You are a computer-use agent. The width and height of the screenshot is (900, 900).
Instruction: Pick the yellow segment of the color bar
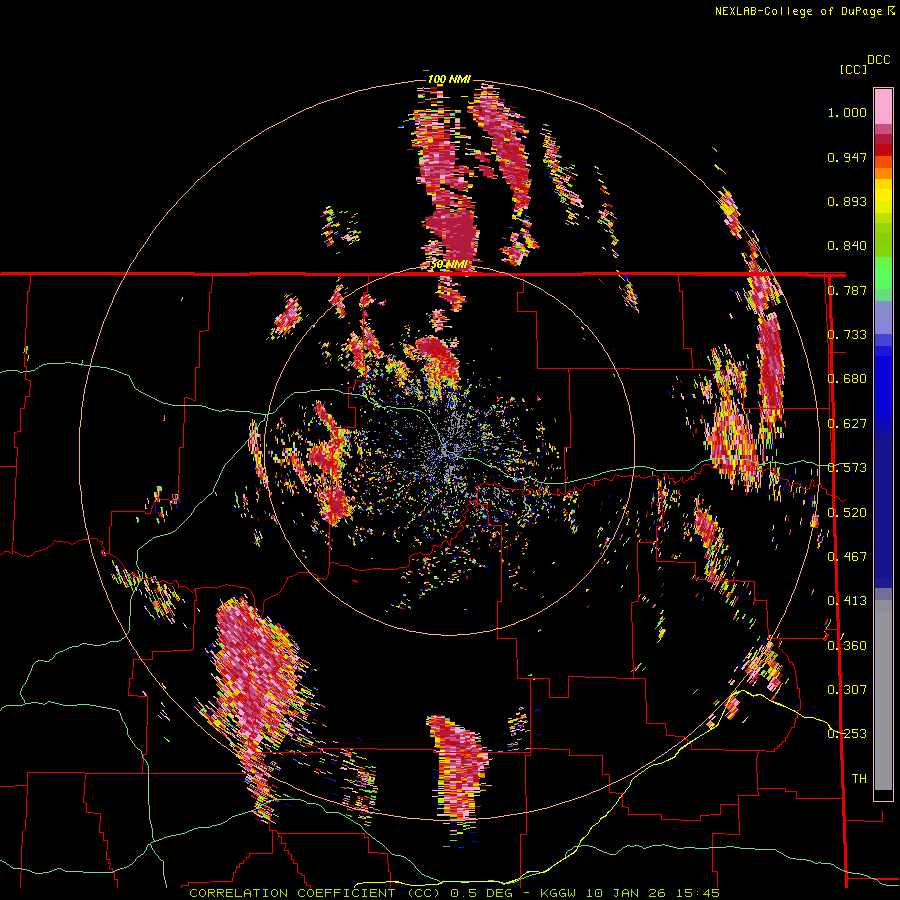[x=883, y=196]
